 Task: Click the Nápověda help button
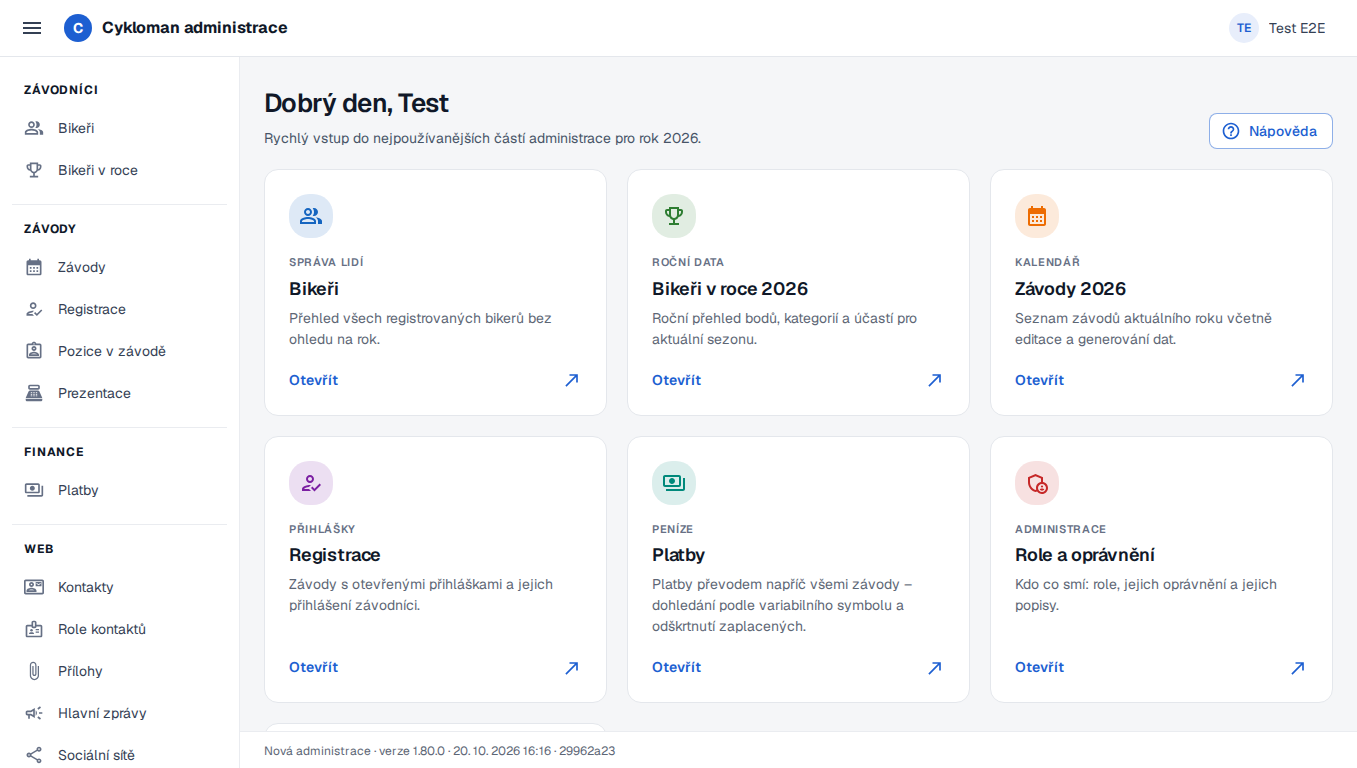click(1270, 131)
